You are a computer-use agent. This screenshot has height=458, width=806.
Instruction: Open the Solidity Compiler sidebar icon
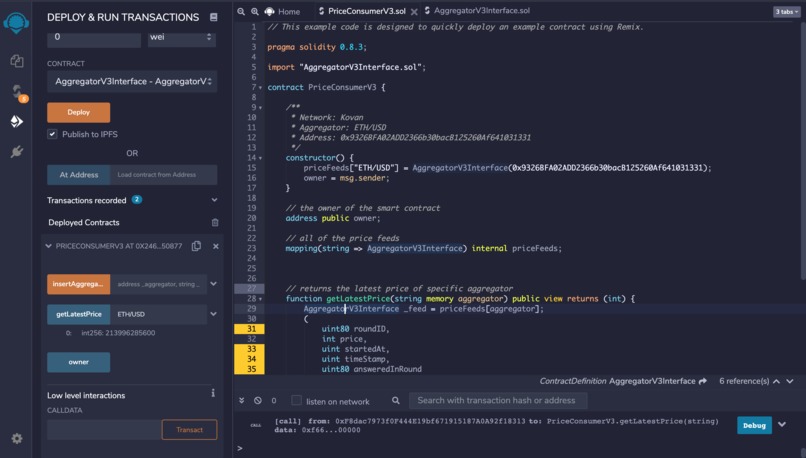17,93
